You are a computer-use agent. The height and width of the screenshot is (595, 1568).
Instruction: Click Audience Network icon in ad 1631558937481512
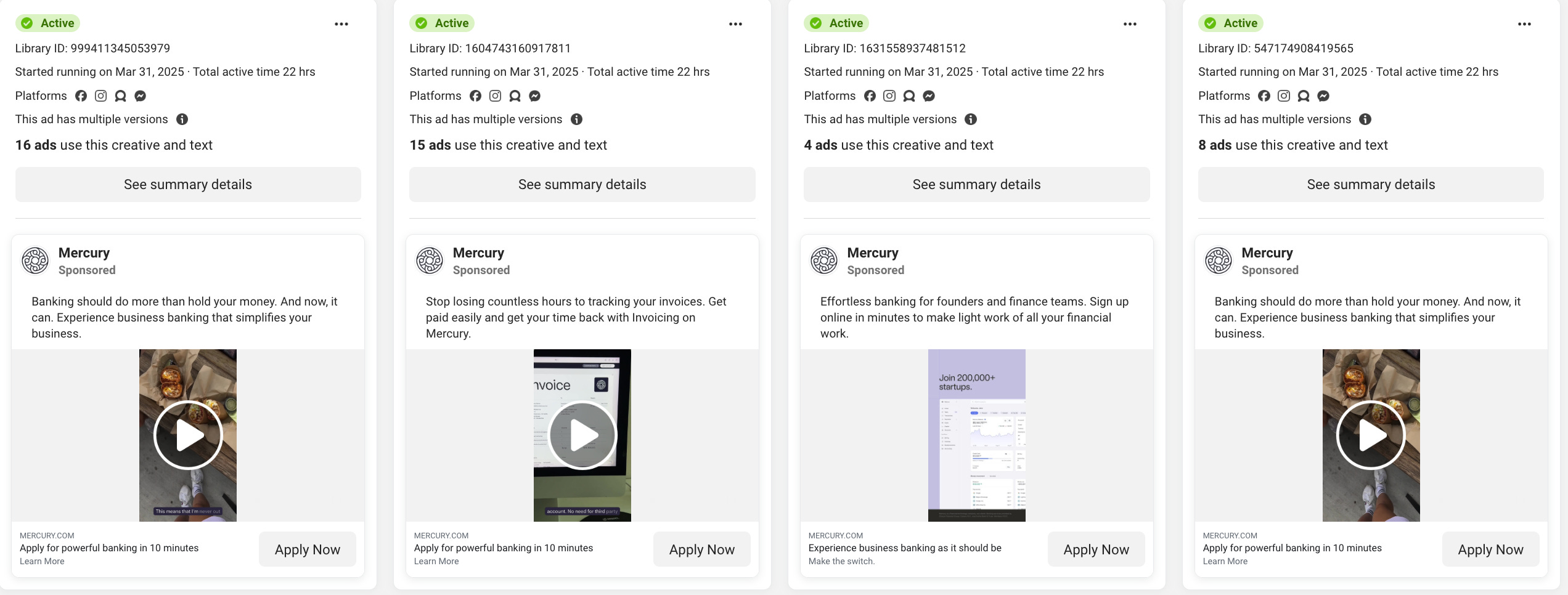click(909, 95)
